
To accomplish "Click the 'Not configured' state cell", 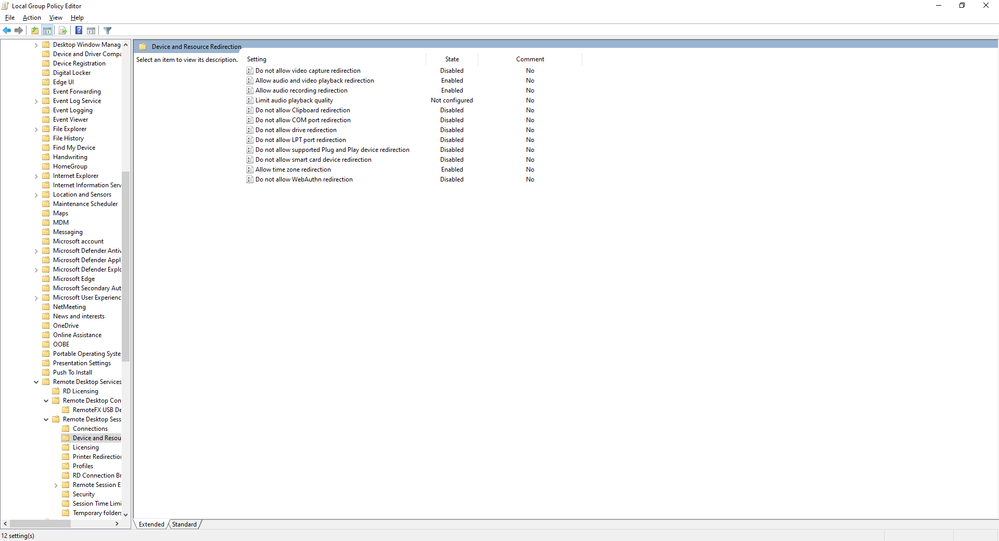I will 452,101.
